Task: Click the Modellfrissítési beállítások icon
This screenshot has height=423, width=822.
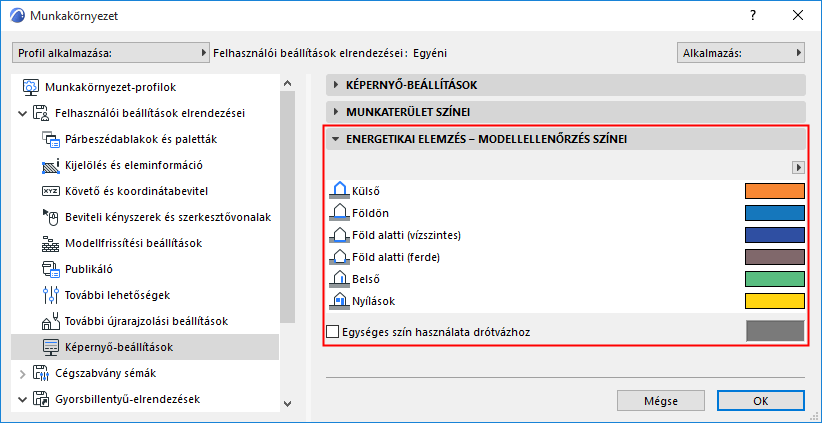Action: (51, 243)
